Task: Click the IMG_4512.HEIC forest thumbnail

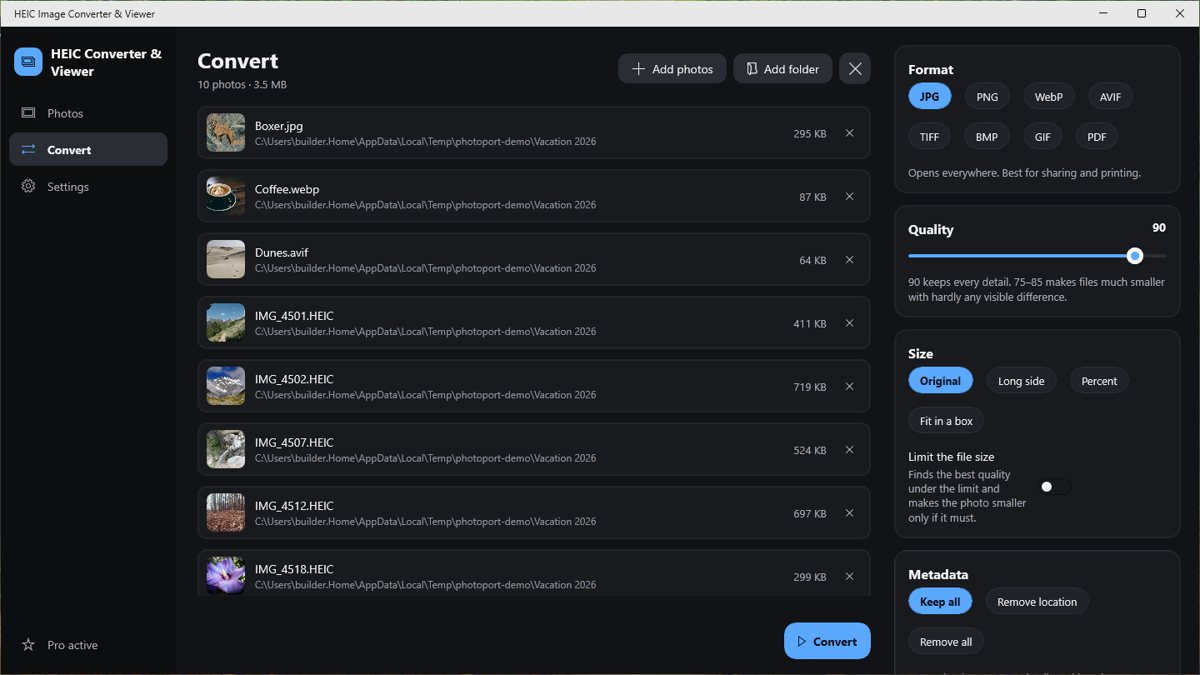Action: coord(226,513)
